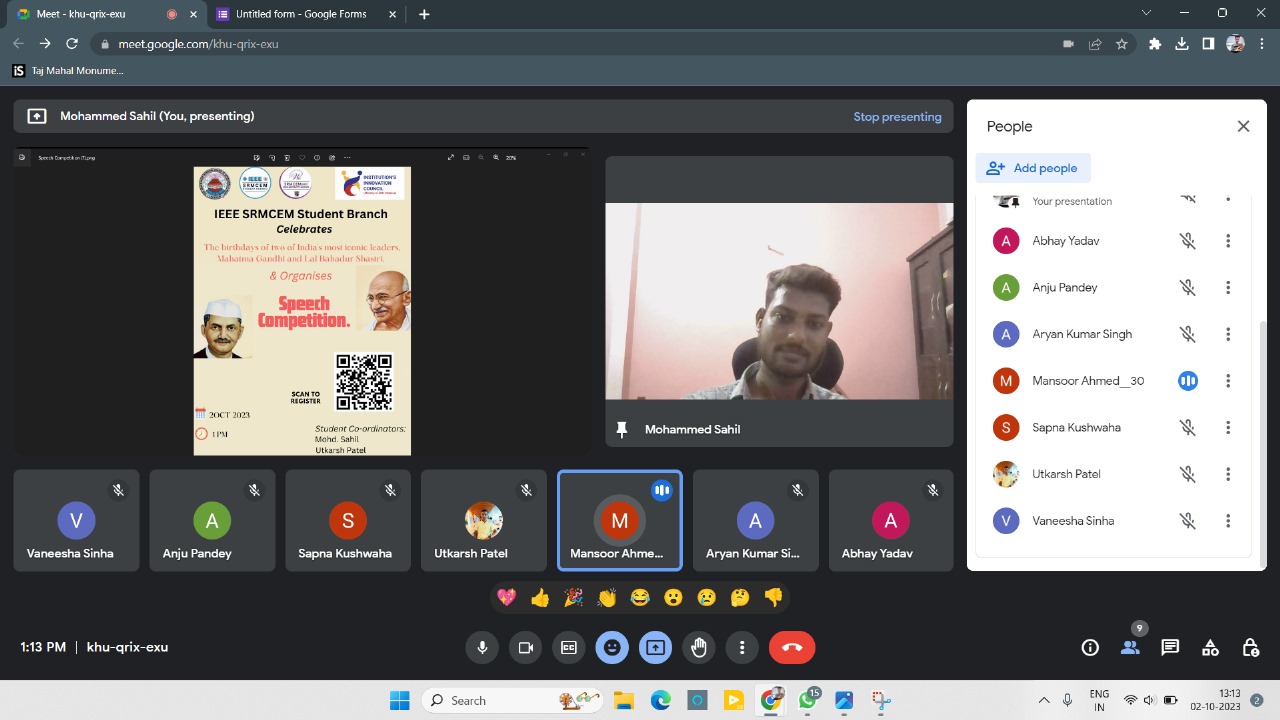Open the activities icon
This screenshot has width=1280, height=720.
coord(1210,648)
